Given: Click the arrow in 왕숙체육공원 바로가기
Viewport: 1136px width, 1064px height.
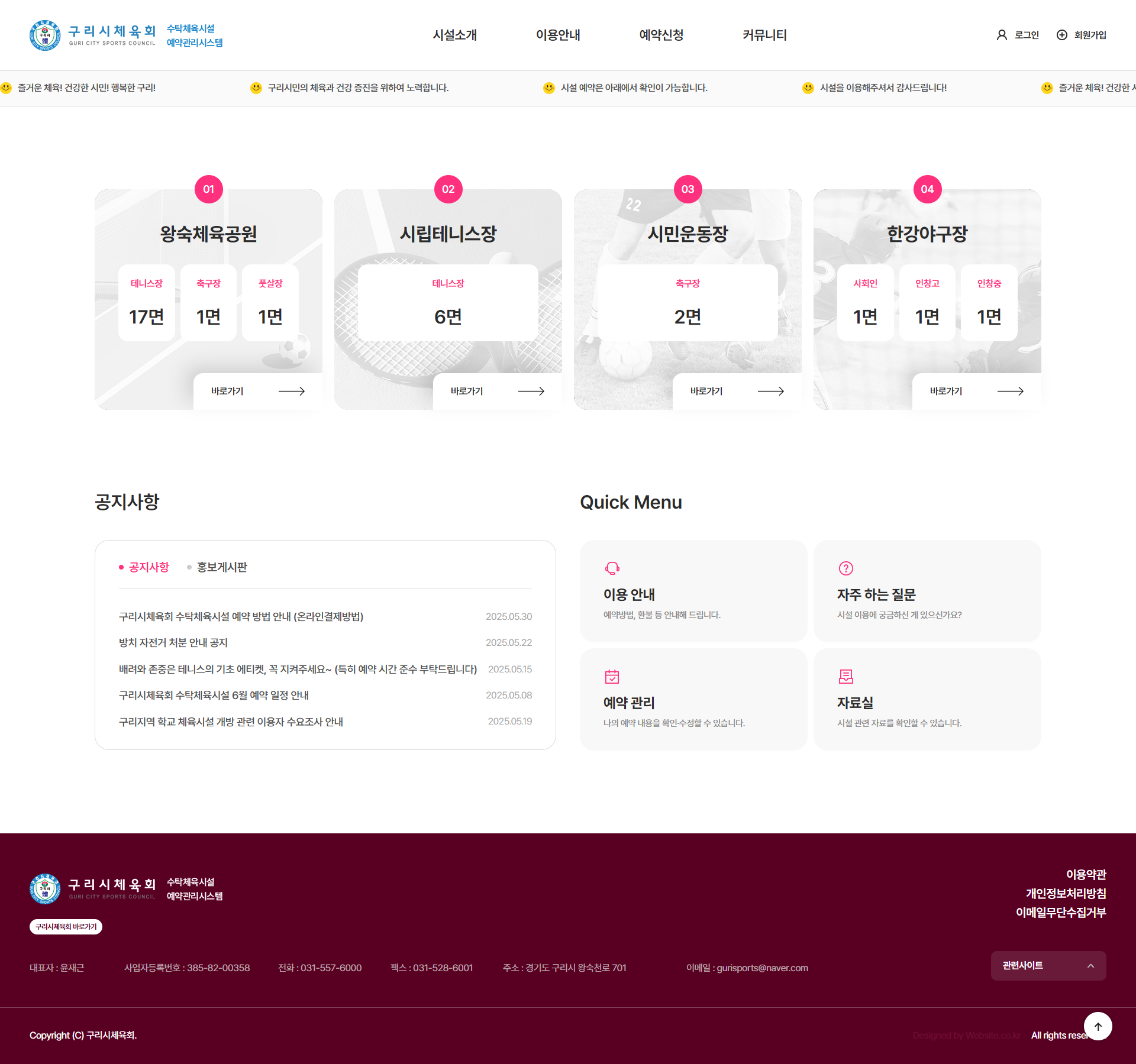Looking at the screenshot, I should pos(292,391).
